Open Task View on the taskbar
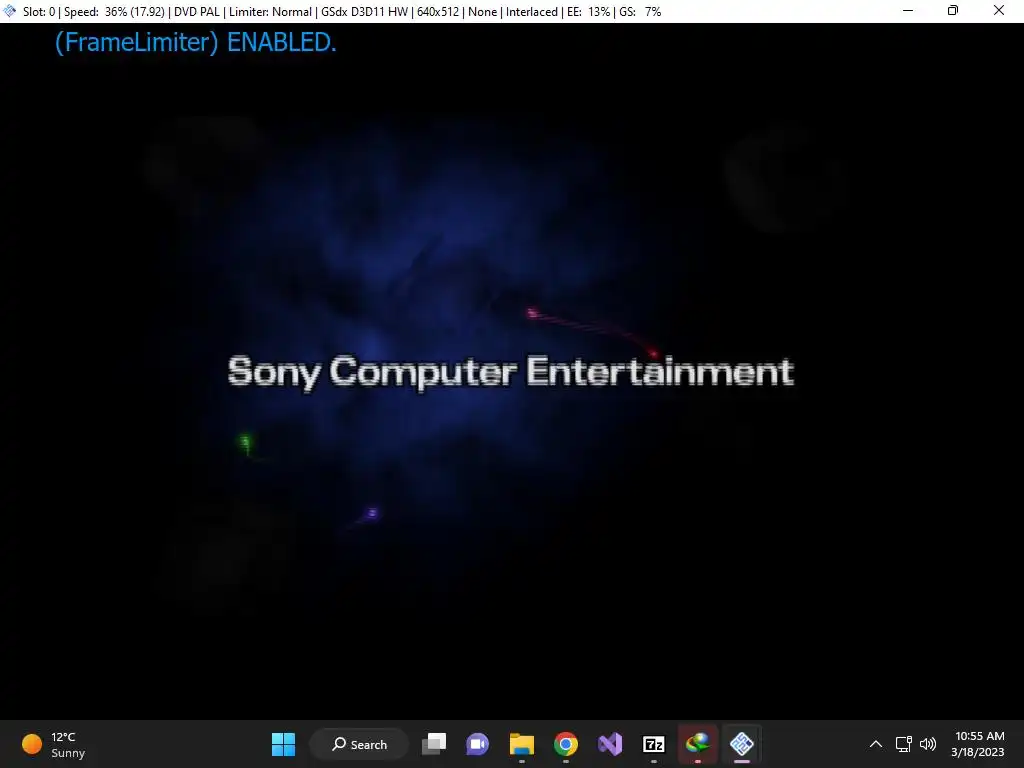This screenshot has width=1024, height=768. [x=434, y=744]
